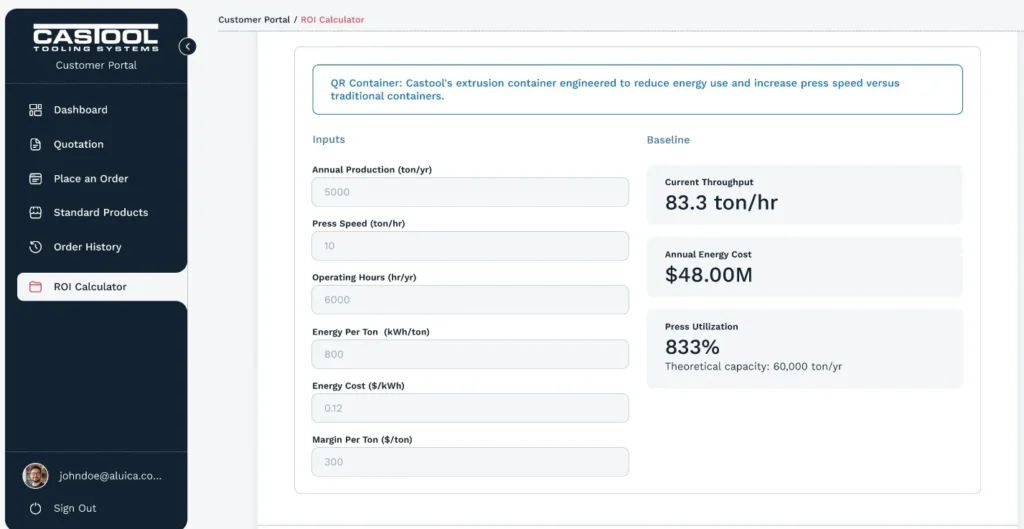Click Theoretical capacity: 60,000 ton/yr text

tap(754, 366)
